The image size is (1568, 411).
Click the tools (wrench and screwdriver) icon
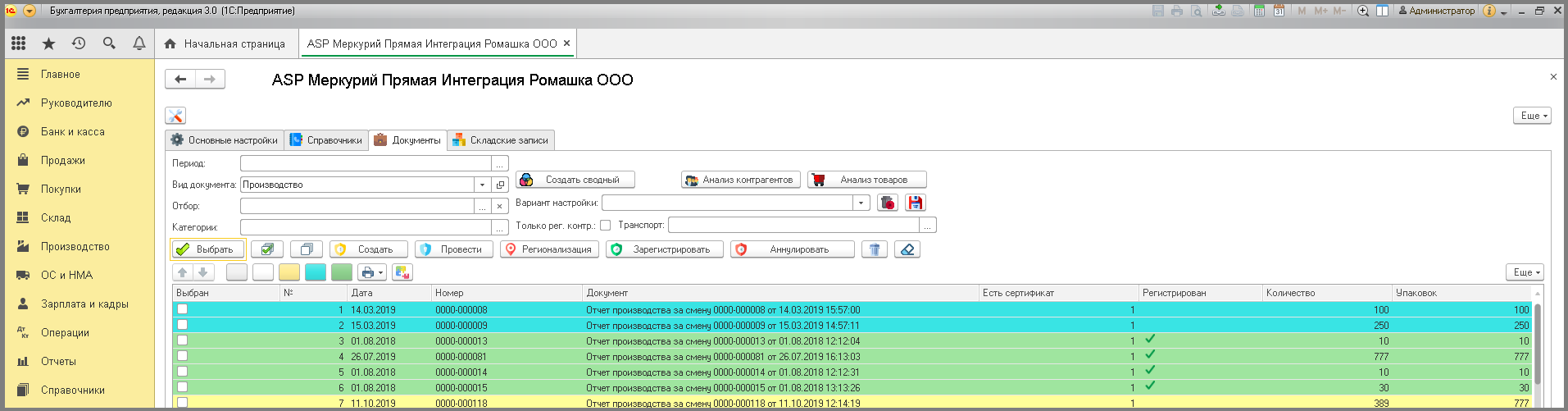[x=175, y=116]
